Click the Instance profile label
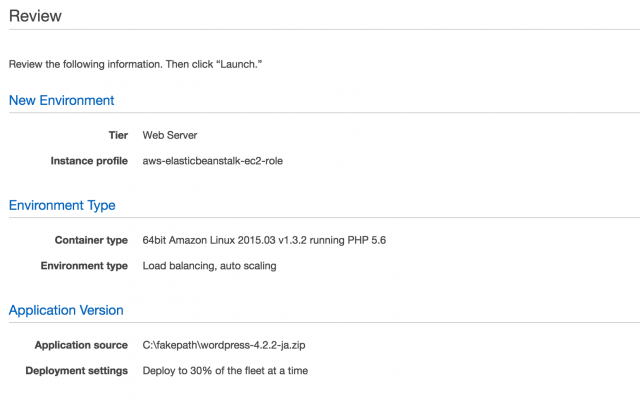The height and width of the screenshot is (399, 640). (x=89, y=161)
